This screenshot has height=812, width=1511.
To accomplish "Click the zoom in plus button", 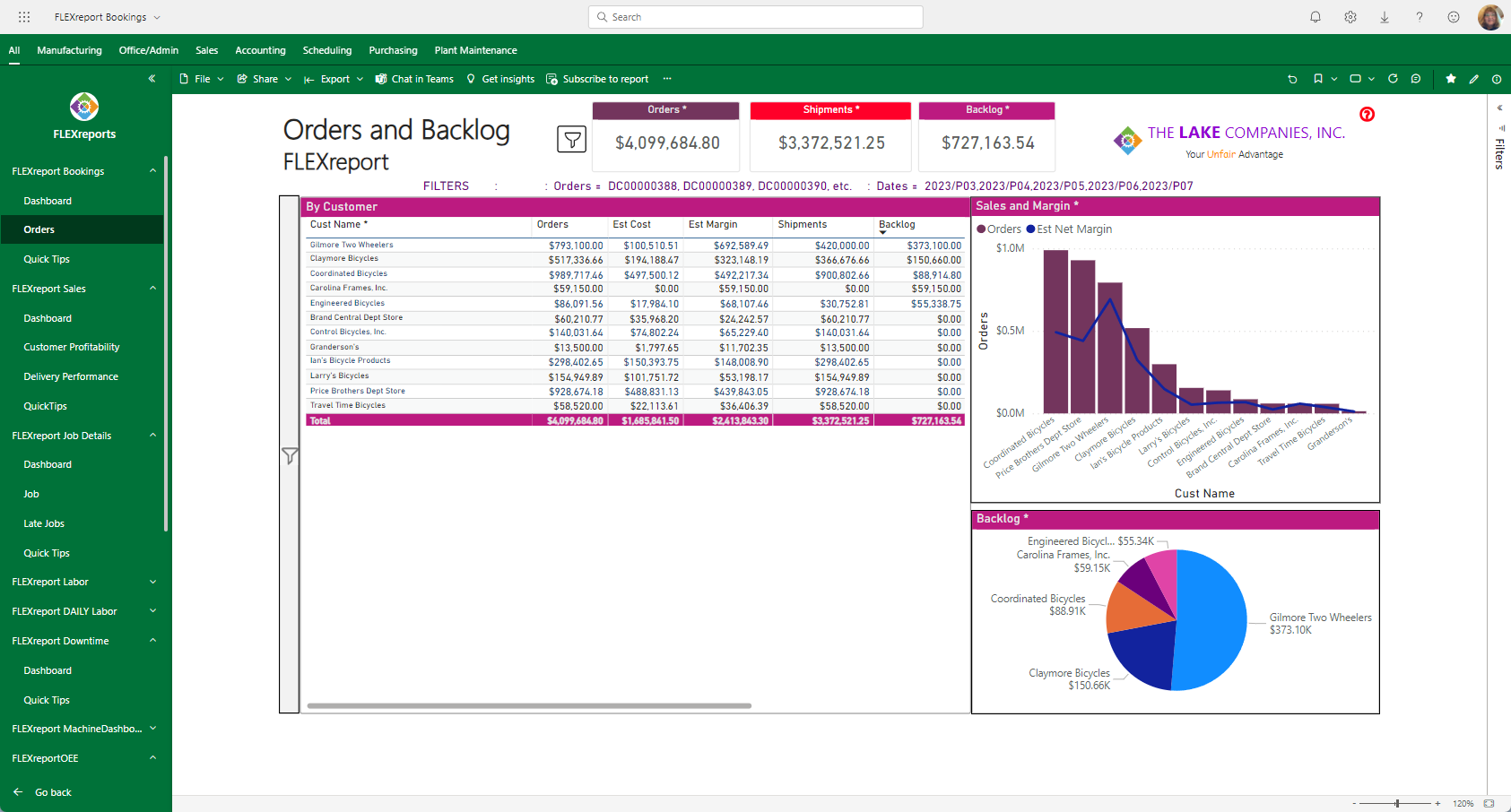I will point(1437,803).
